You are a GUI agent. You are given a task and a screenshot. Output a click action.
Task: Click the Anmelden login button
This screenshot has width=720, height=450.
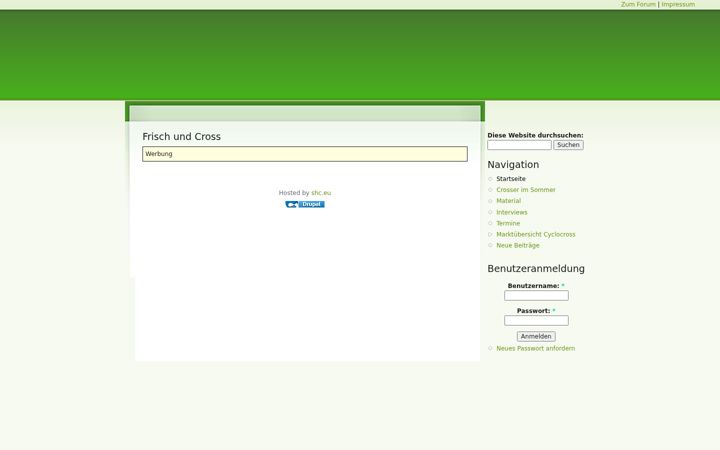coord(536,337)
